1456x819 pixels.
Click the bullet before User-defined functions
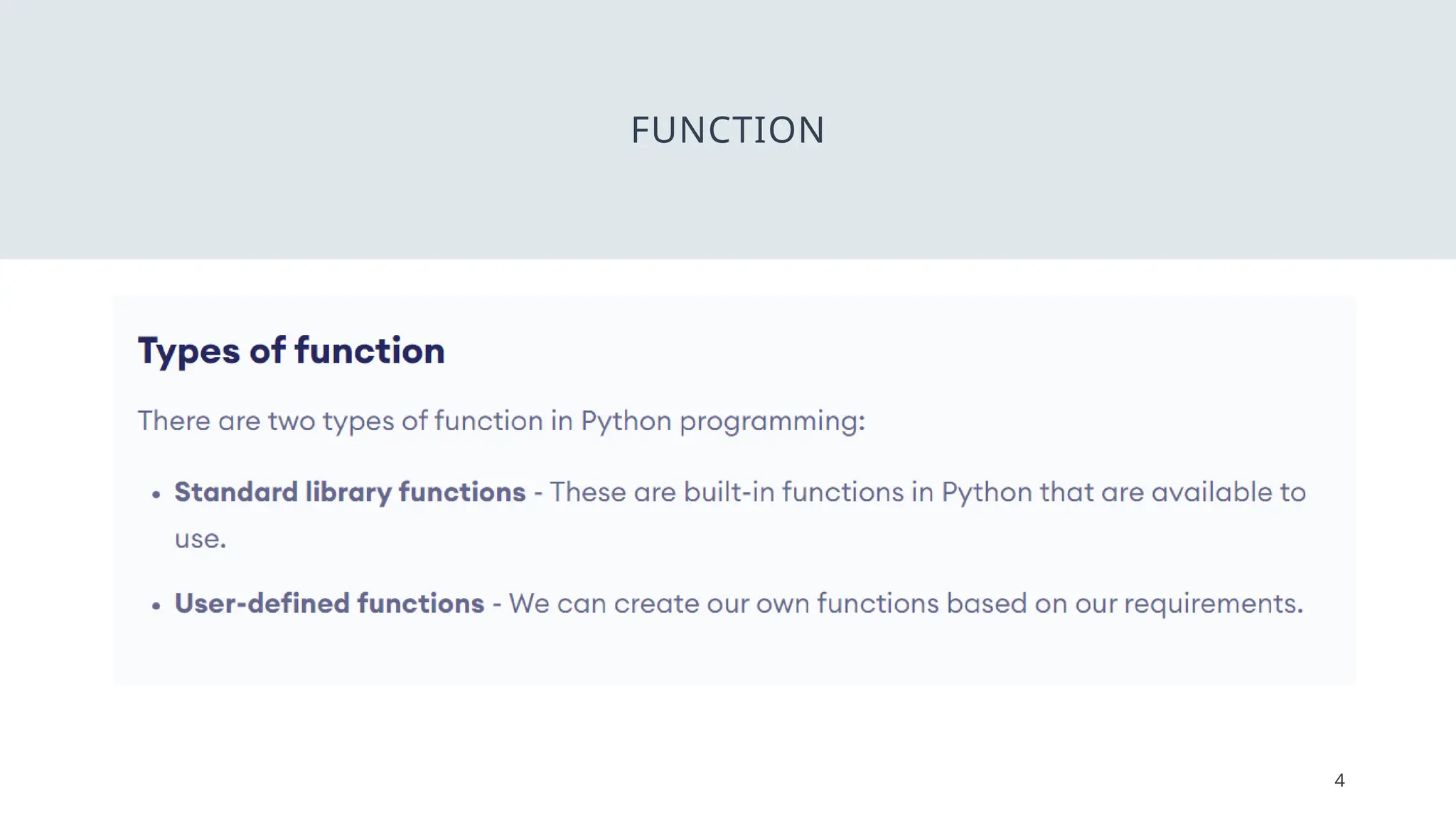point(156,606)
